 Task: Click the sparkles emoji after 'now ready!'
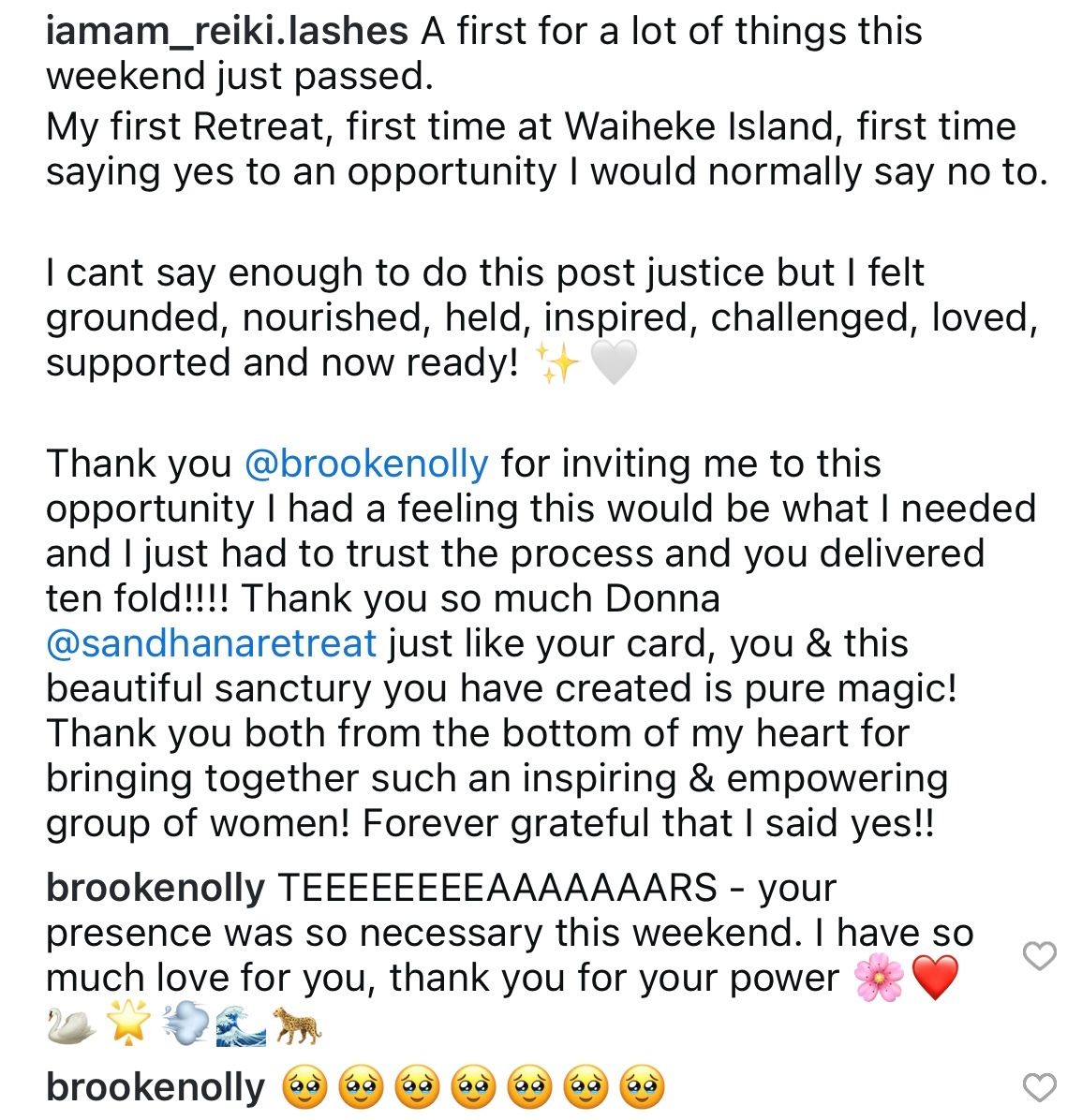557,363
